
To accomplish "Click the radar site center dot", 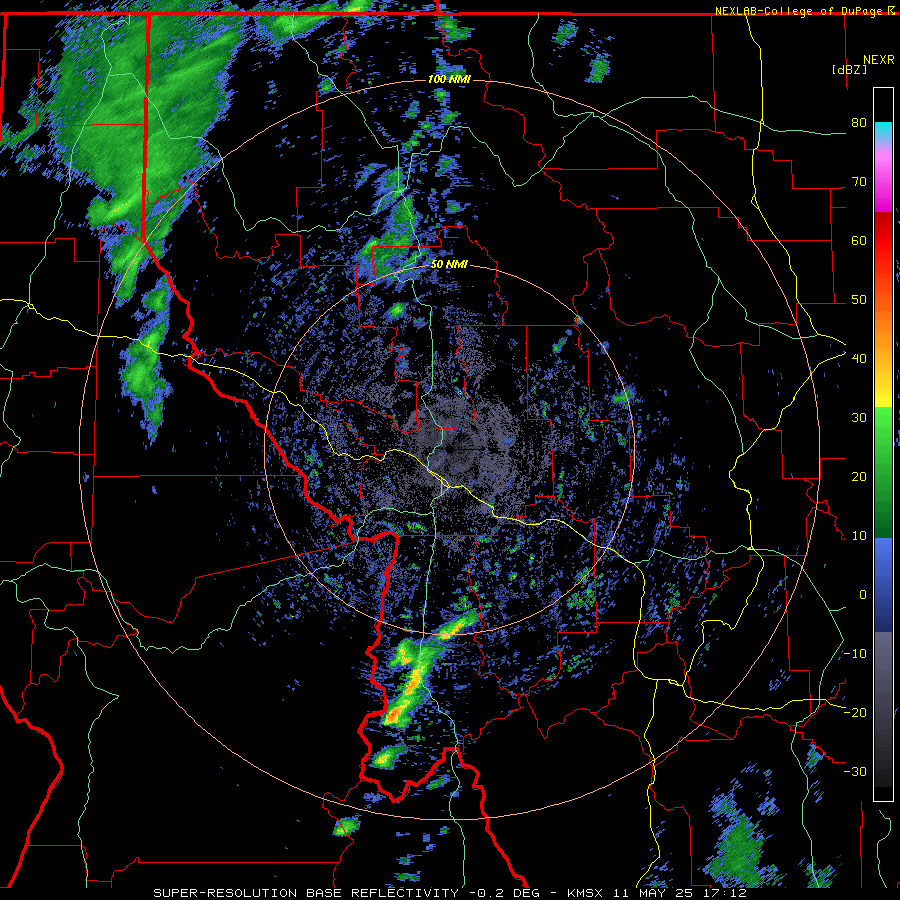I will coord(449,449).
